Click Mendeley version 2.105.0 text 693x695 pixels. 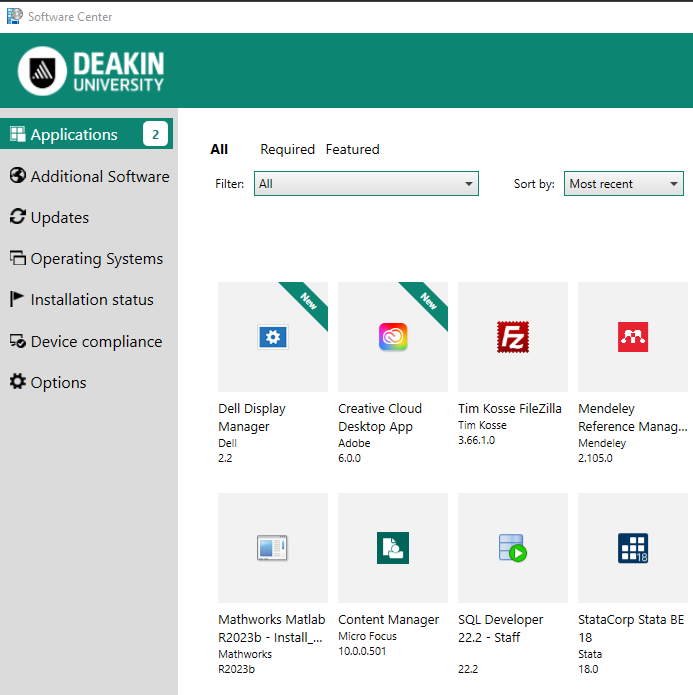tap(595, 458)
